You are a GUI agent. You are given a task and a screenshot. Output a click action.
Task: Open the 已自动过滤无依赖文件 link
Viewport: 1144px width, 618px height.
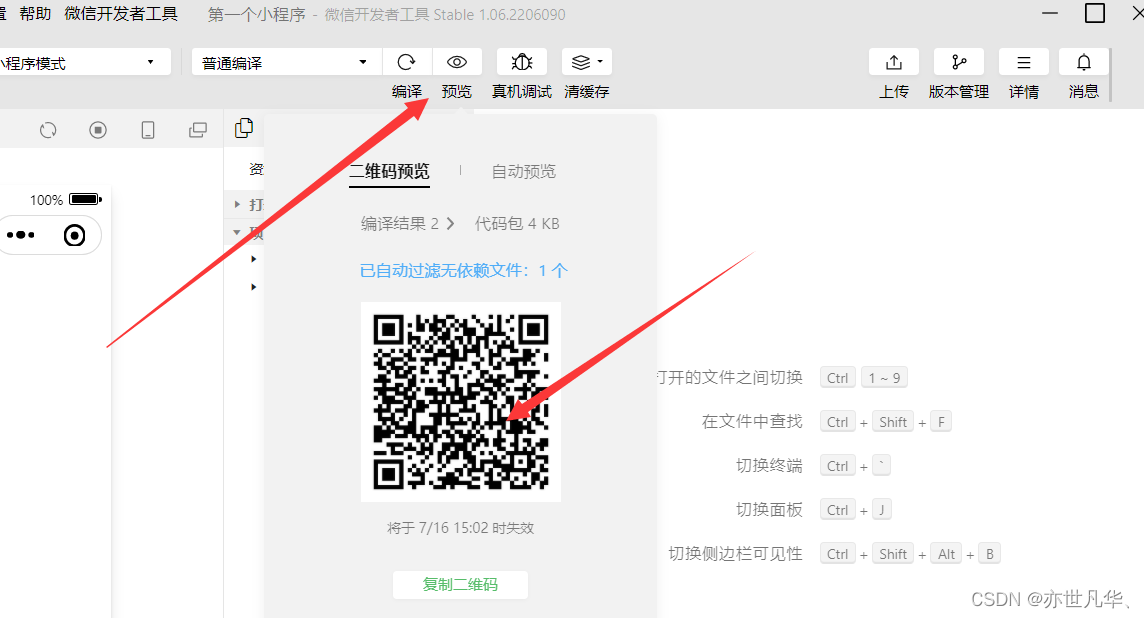tap(464, 271)
